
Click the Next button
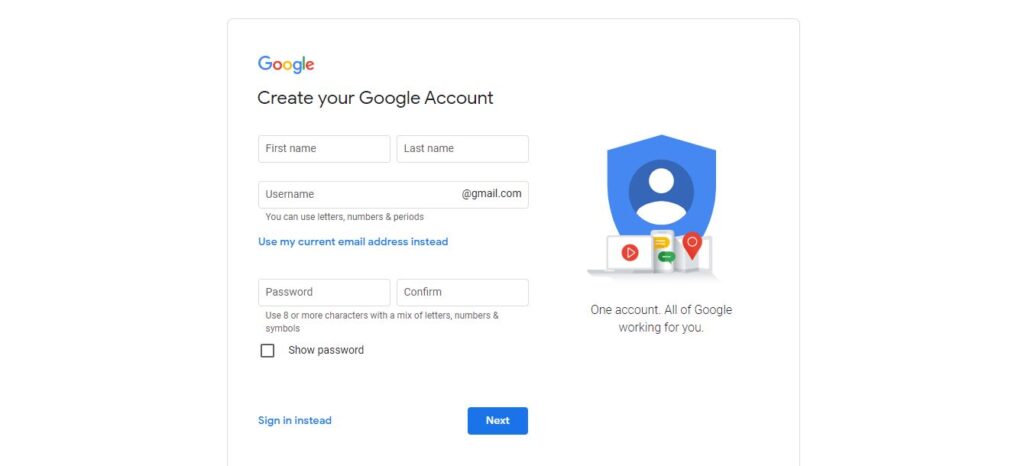coord(498,421)
